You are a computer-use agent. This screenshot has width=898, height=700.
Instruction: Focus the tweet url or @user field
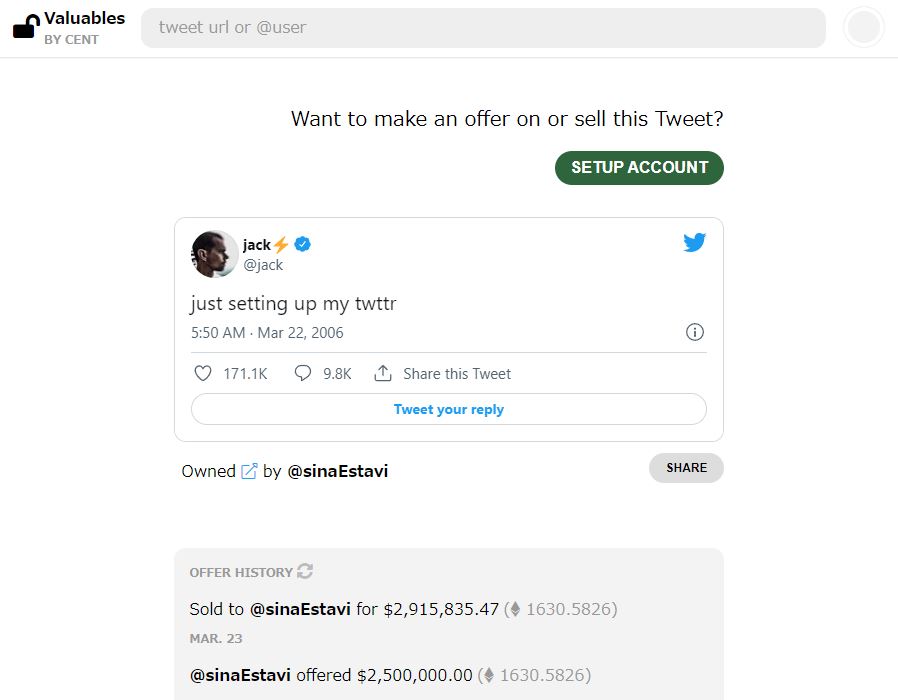click(x=483, y=28)
